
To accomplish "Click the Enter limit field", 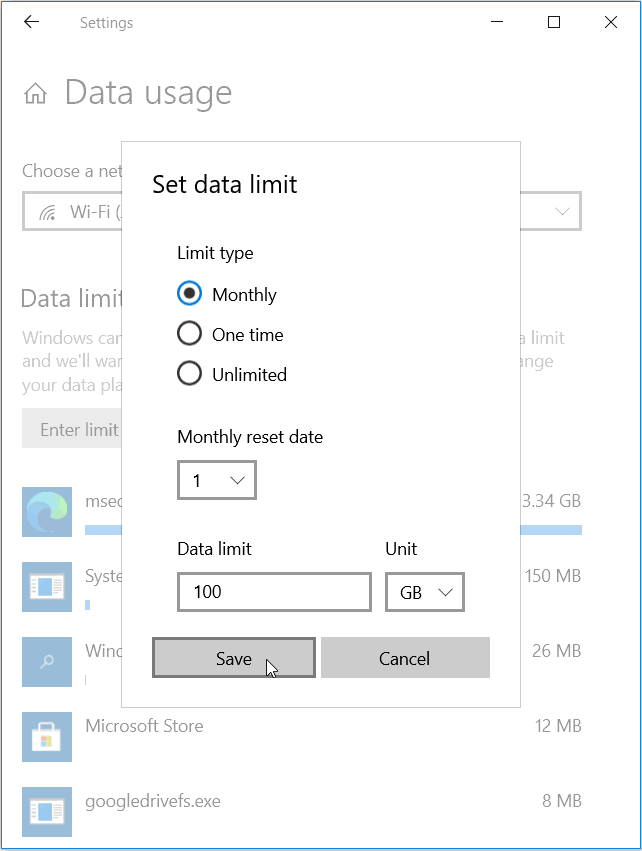I will [x=78, y=428].
